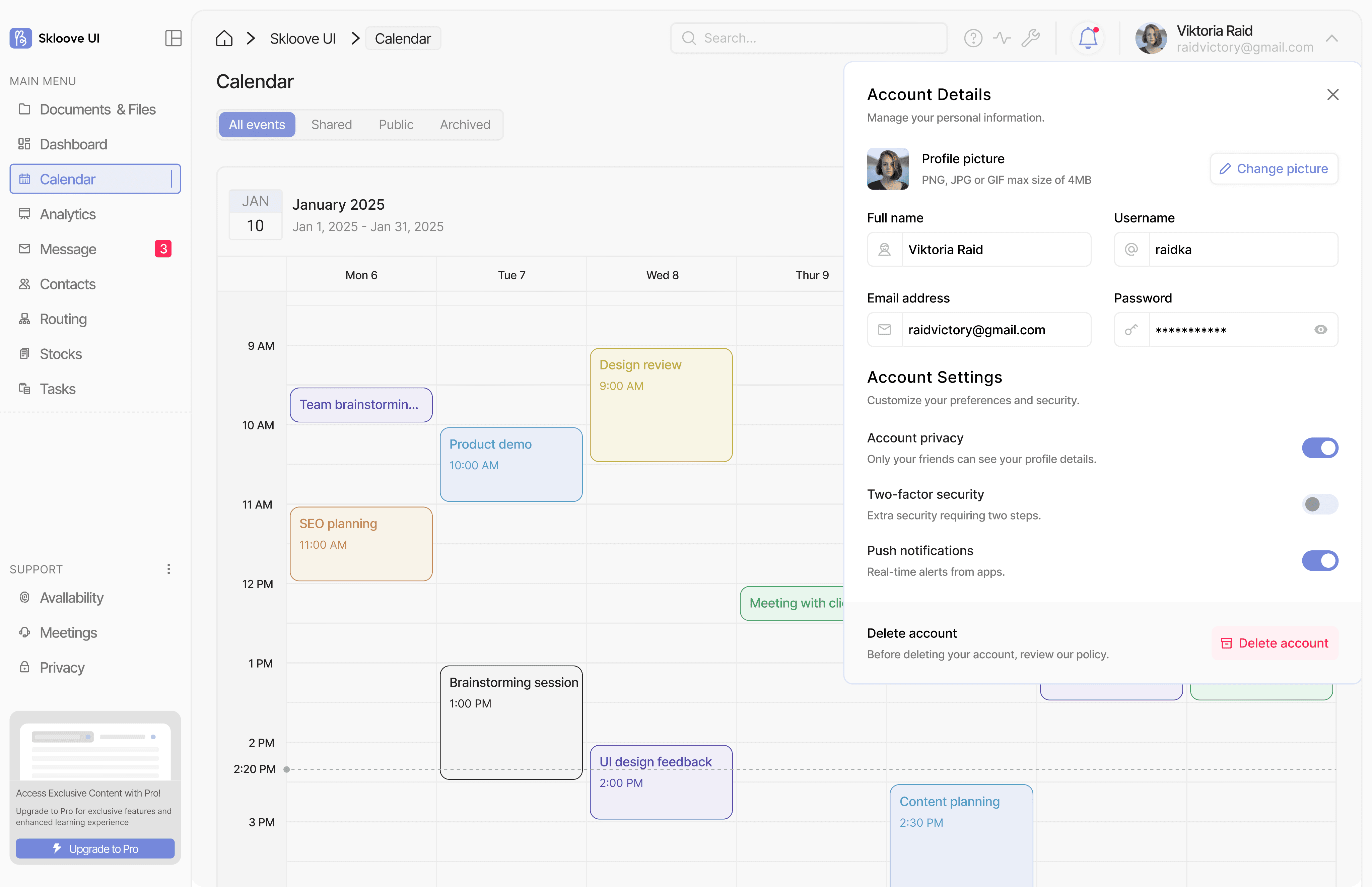Select the Archived tab
The image size is (1372, 887).
point(465,124)
